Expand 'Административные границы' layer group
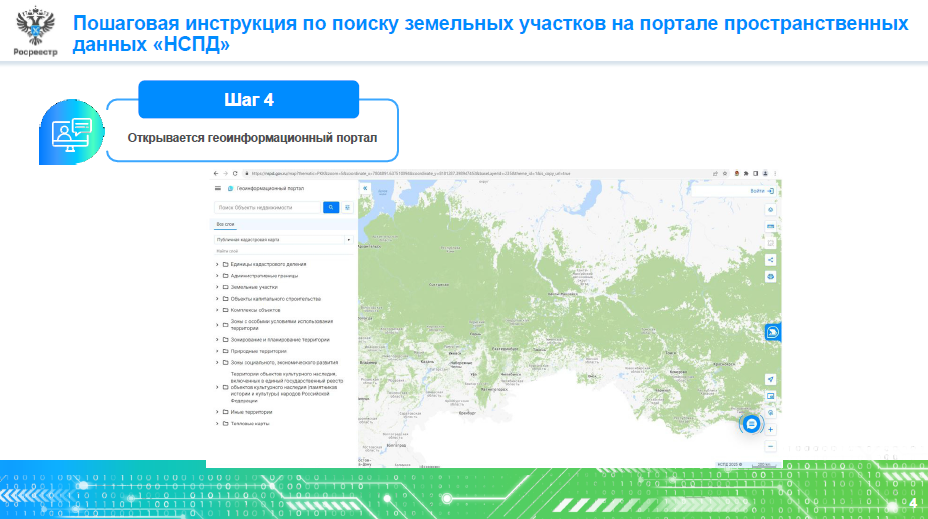Screen dimensions: 928x519 point(217,276)
